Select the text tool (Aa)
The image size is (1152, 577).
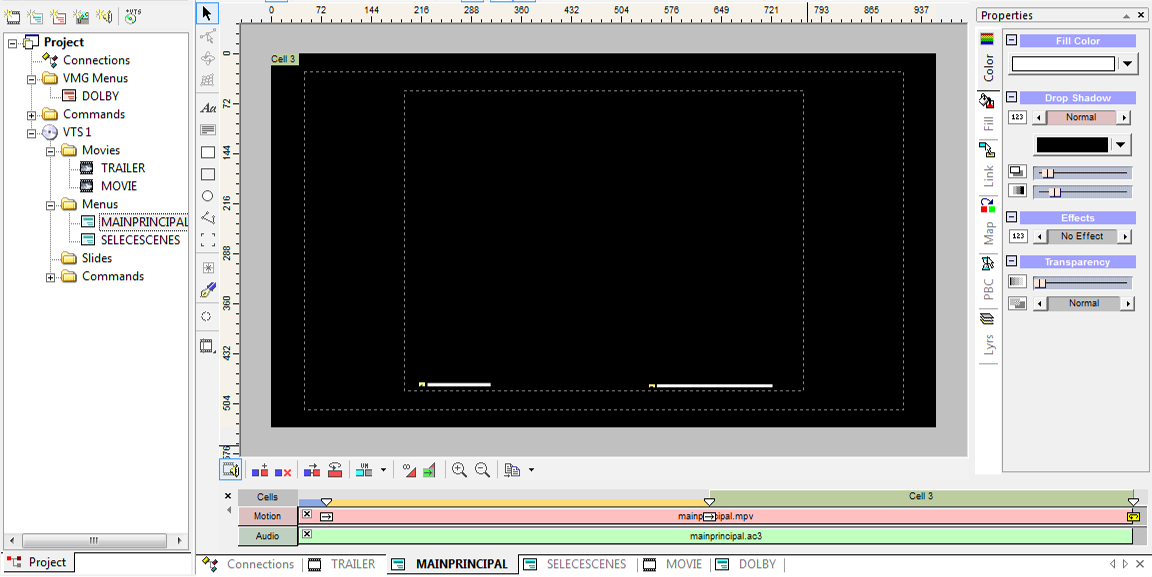point(208,108)
